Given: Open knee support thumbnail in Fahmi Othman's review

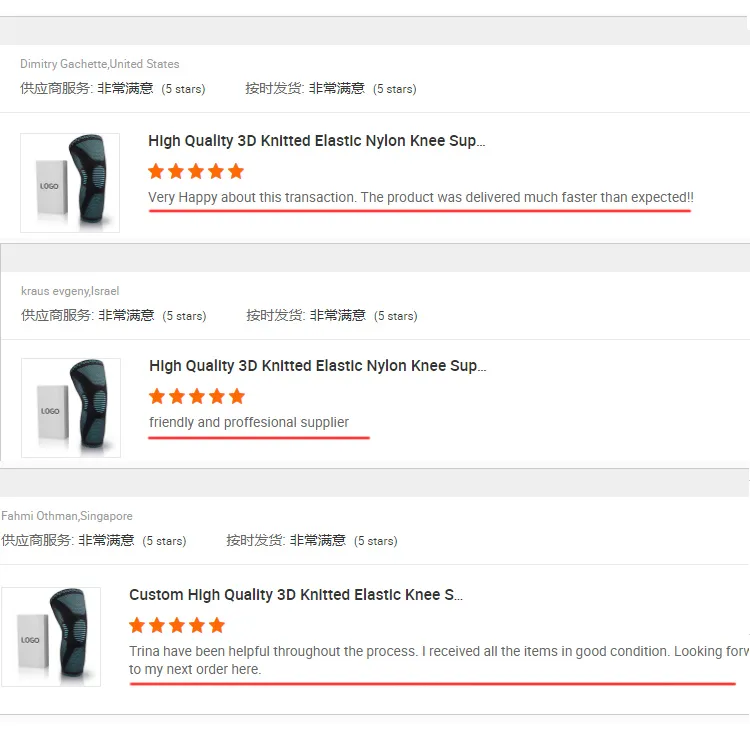Looking at the screenshot, I should point(51,636).
